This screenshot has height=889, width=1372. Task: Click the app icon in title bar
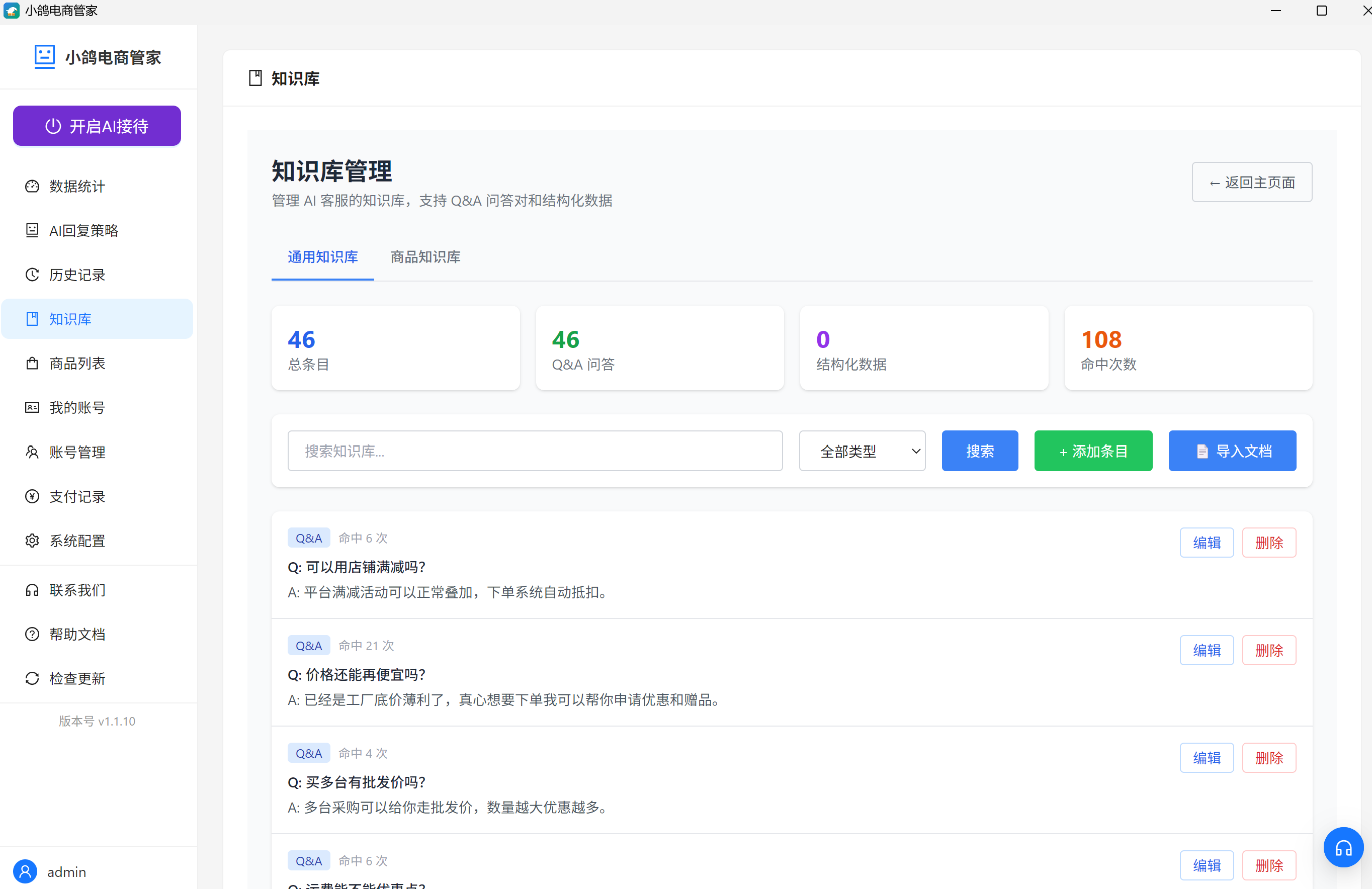coord(12,11)
